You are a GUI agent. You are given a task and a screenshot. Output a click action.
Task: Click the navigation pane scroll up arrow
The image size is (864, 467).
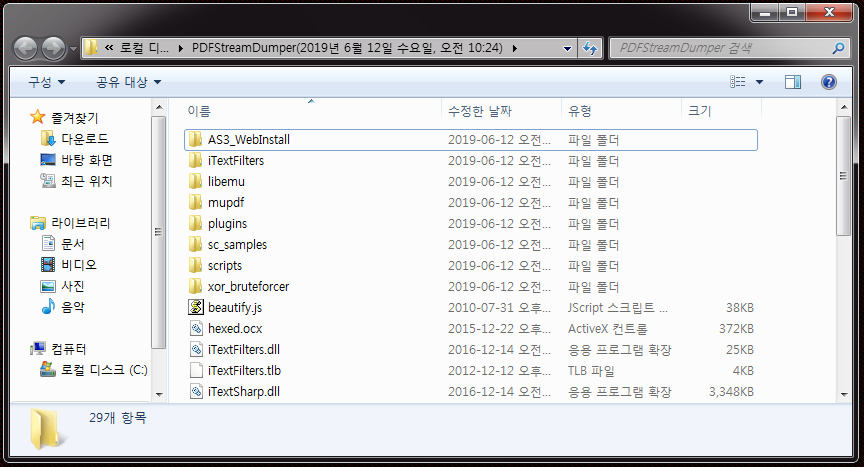[159, 107]
